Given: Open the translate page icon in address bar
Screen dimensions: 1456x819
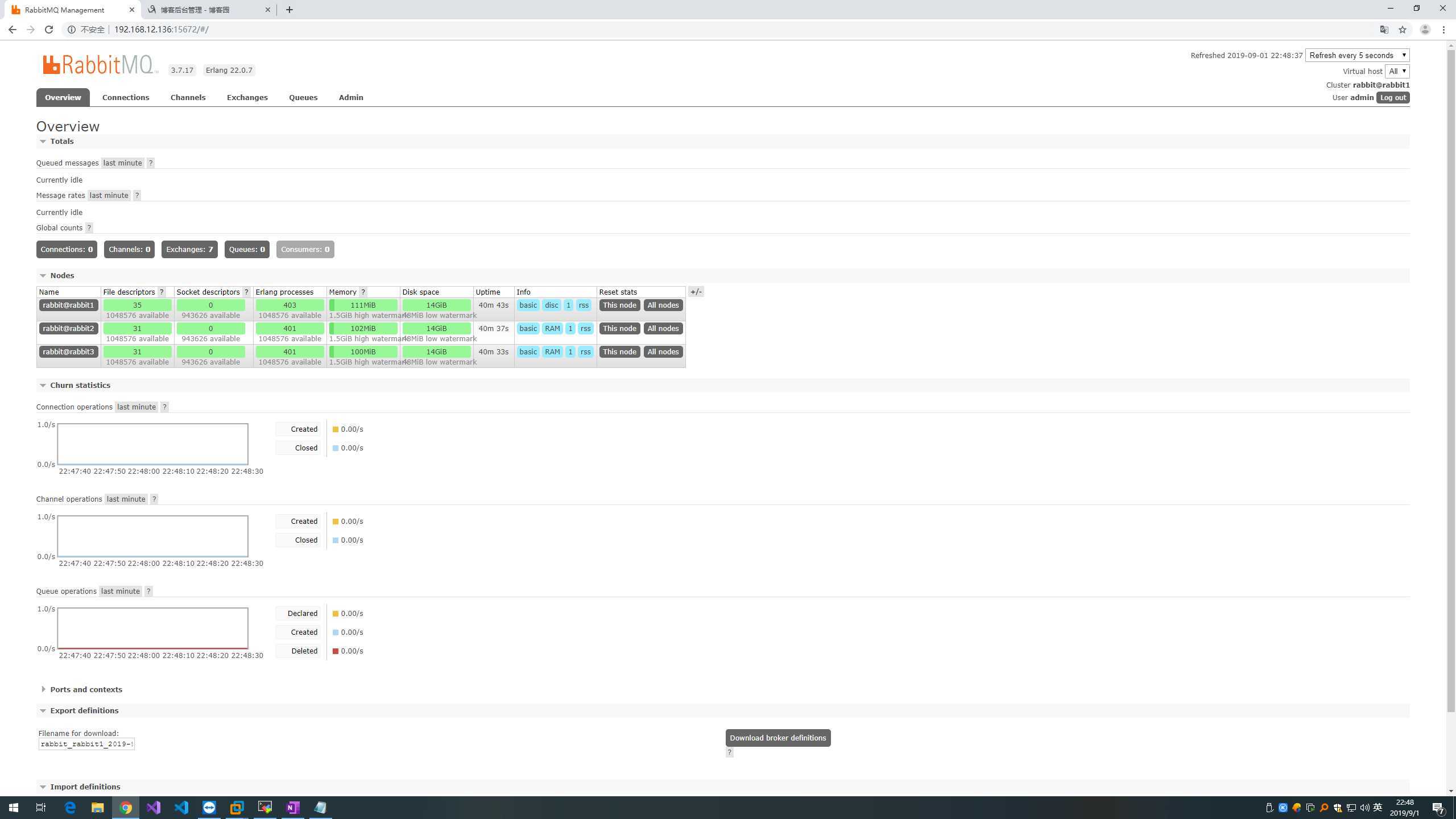Looking at the screenshot, I should click(1384, 30).
